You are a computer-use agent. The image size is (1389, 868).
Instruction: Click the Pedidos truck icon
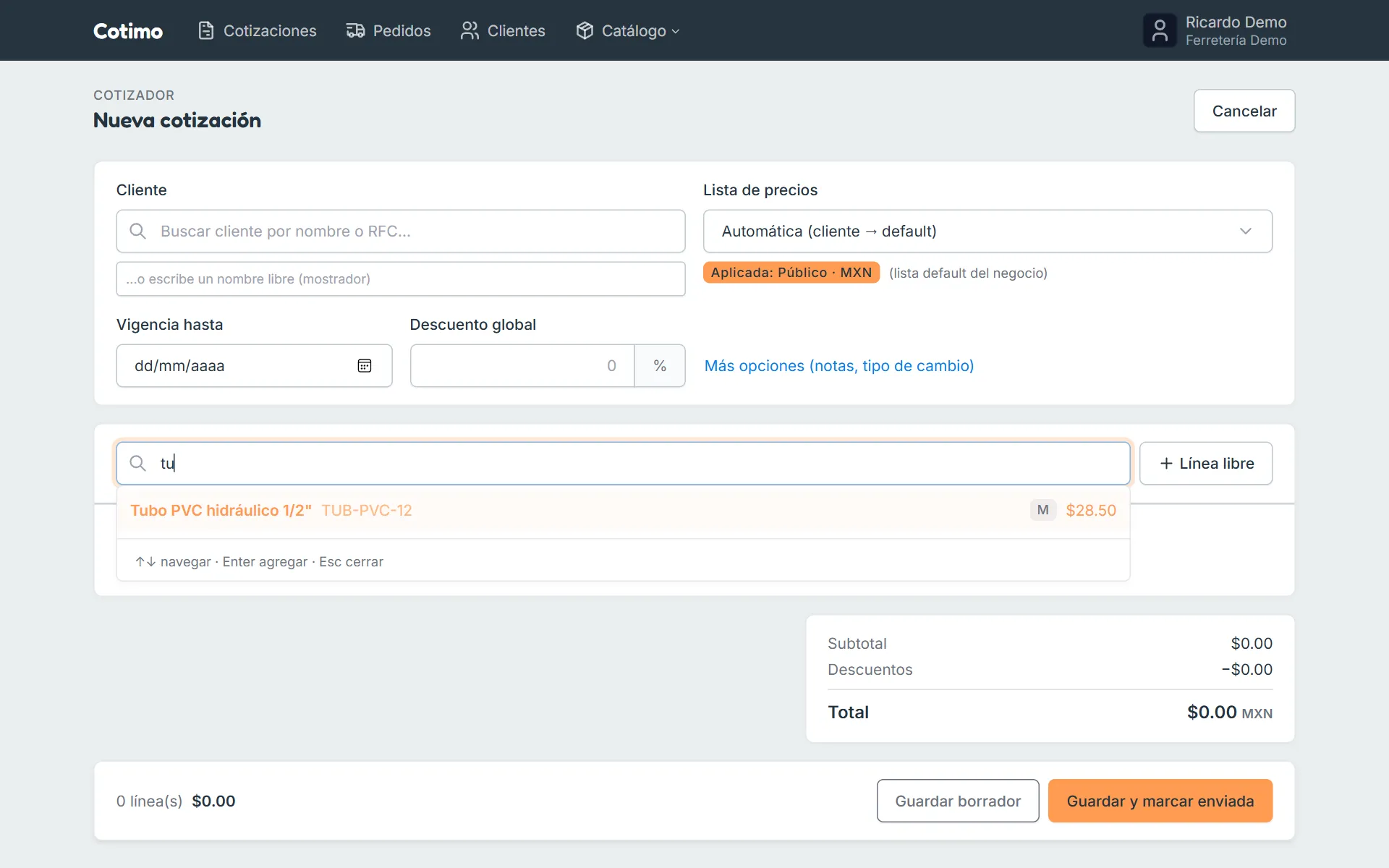(355, 30)
